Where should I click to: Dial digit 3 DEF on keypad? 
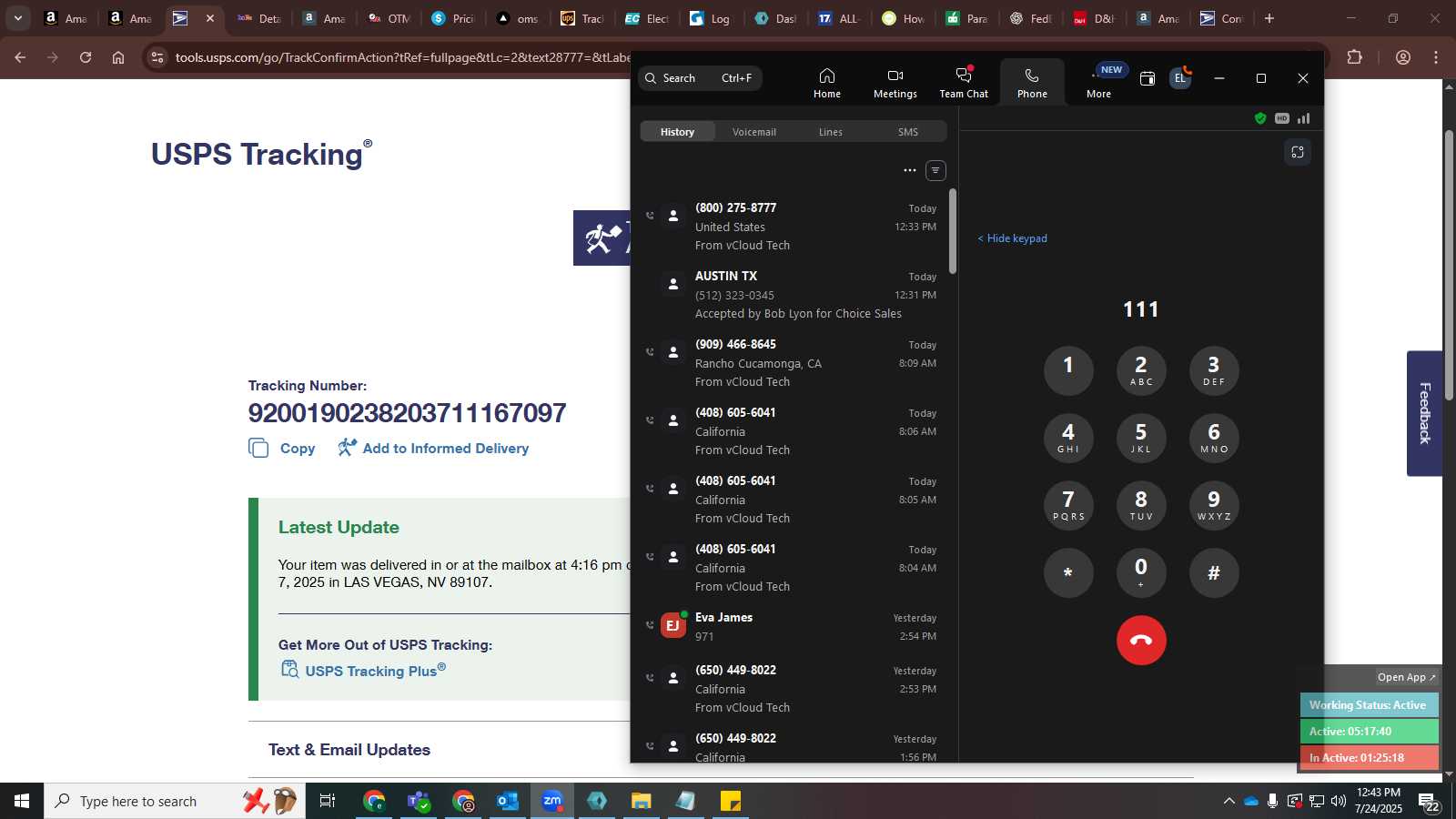pyautogui.click(x=1214, y=370)
